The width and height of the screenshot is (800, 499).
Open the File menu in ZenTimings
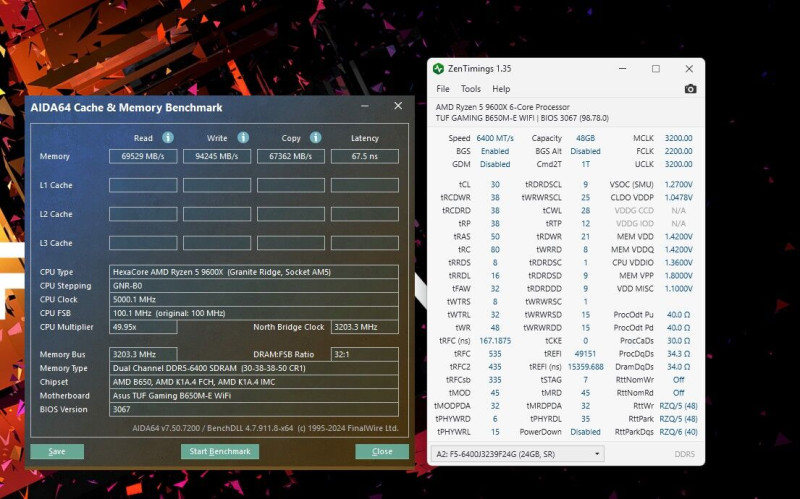coord(442,89)
